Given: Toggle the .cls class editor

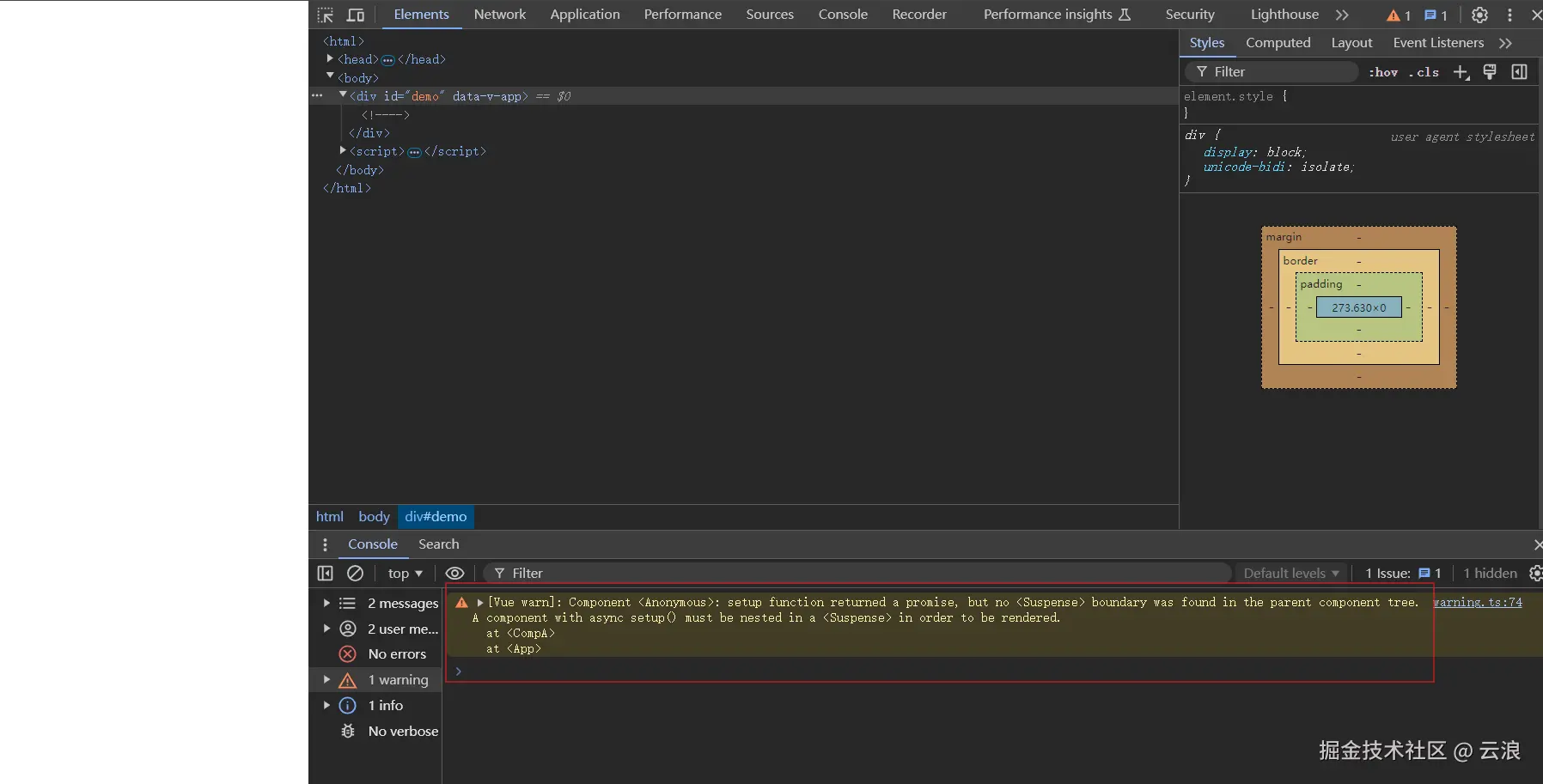Looking at the screenshot, I should point(1424,72).
